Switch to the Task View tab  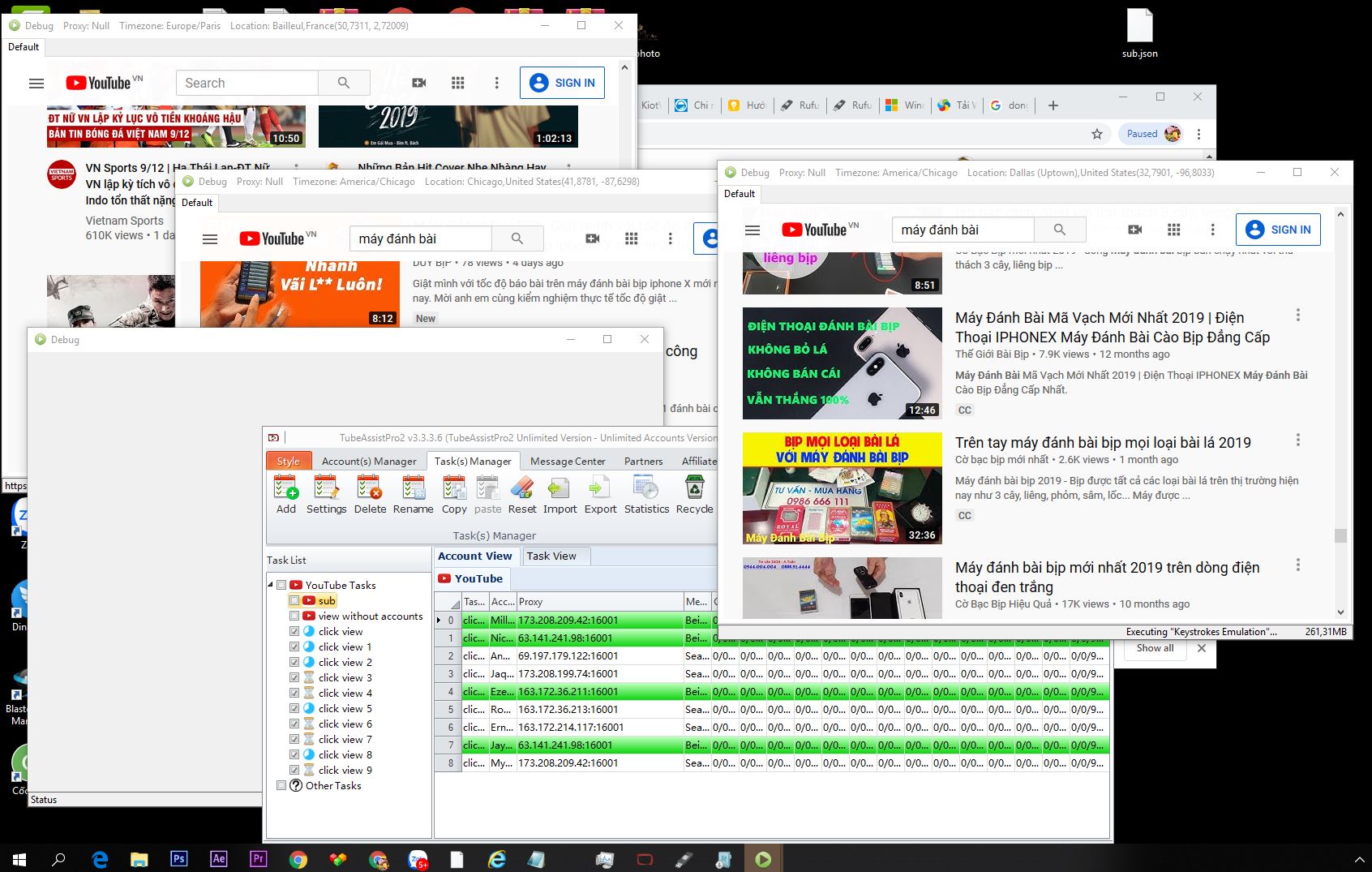coord(551,556)
